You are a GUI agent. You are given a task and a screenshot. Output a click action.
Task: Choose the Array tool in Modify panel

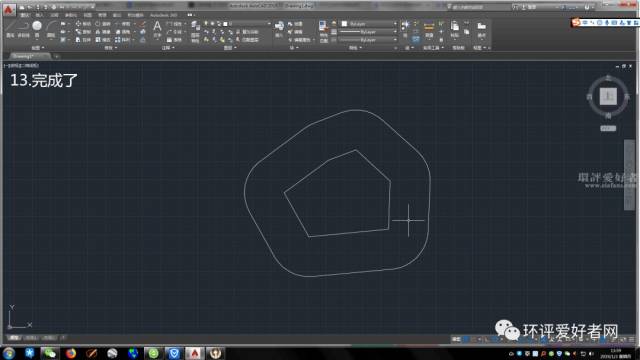123,40
